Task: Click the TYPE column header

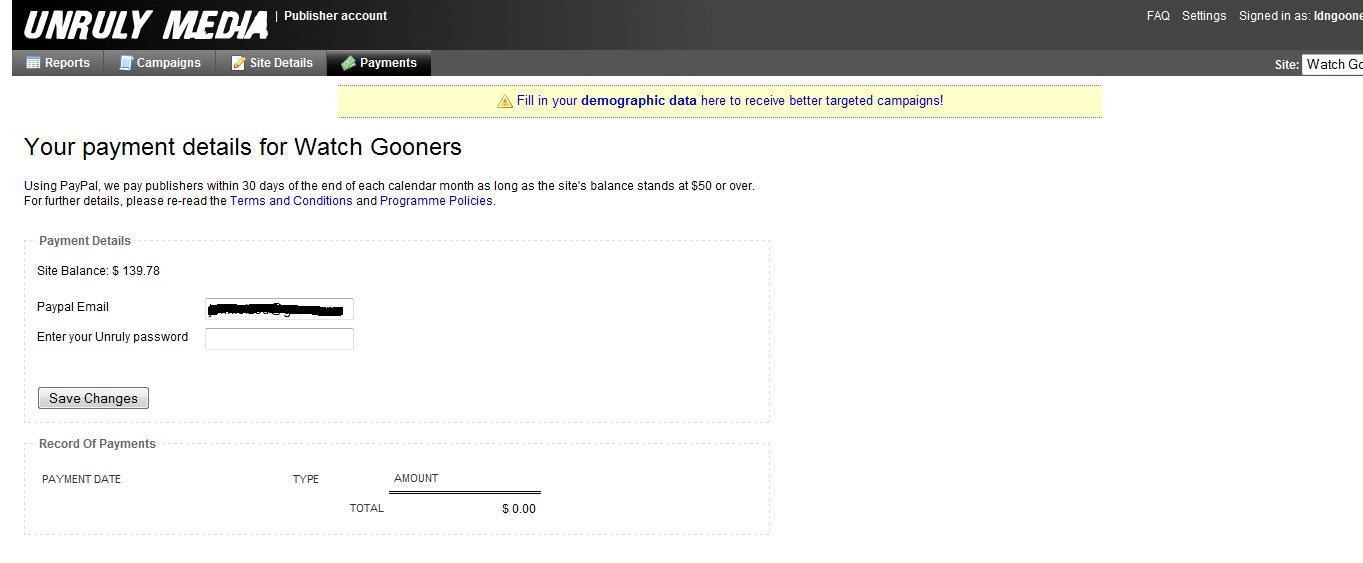Action: pos(306,480)
